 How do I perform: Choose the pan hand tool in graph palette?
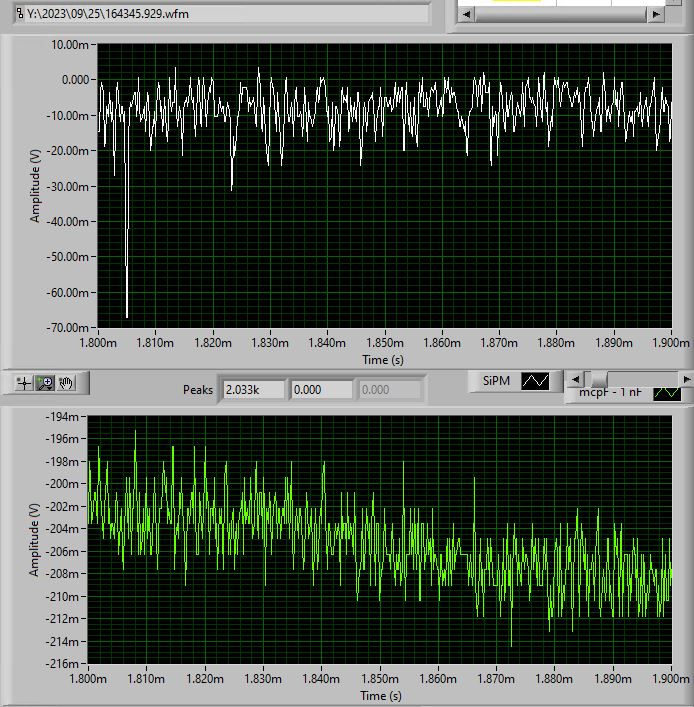coord(67,383)
